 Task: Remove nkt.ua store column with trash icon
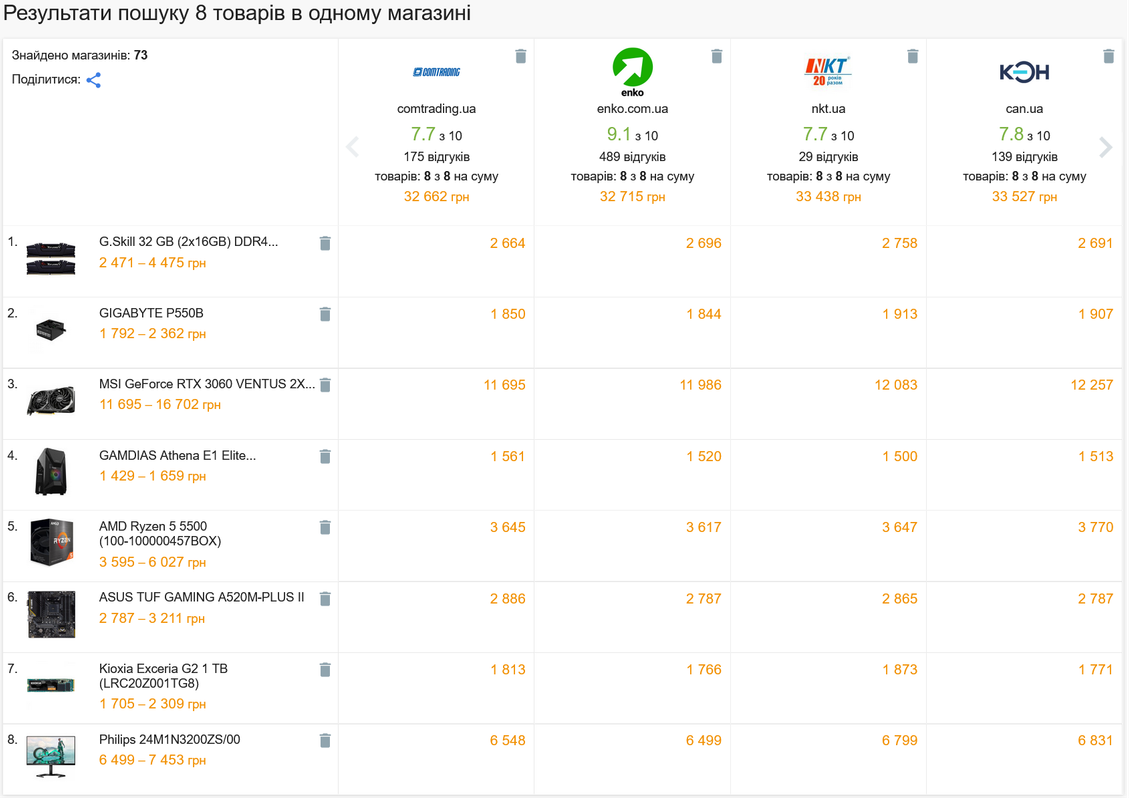(913, 56)
